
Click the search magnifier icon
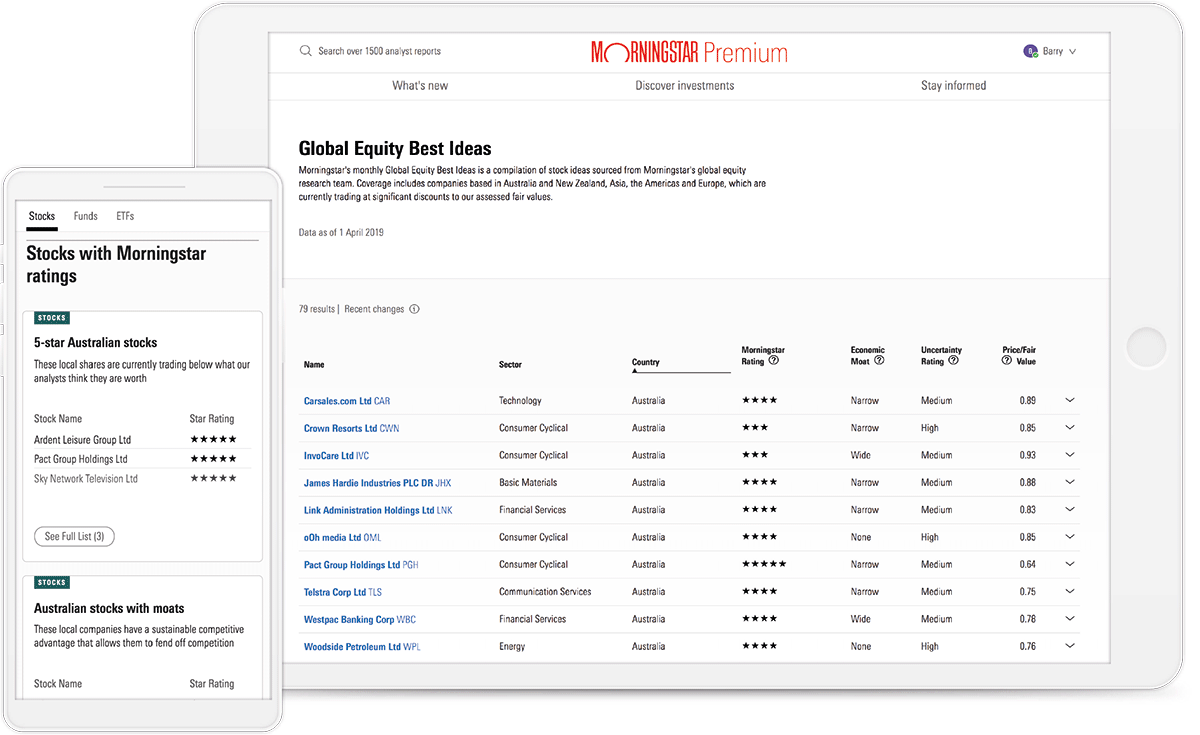306,51
